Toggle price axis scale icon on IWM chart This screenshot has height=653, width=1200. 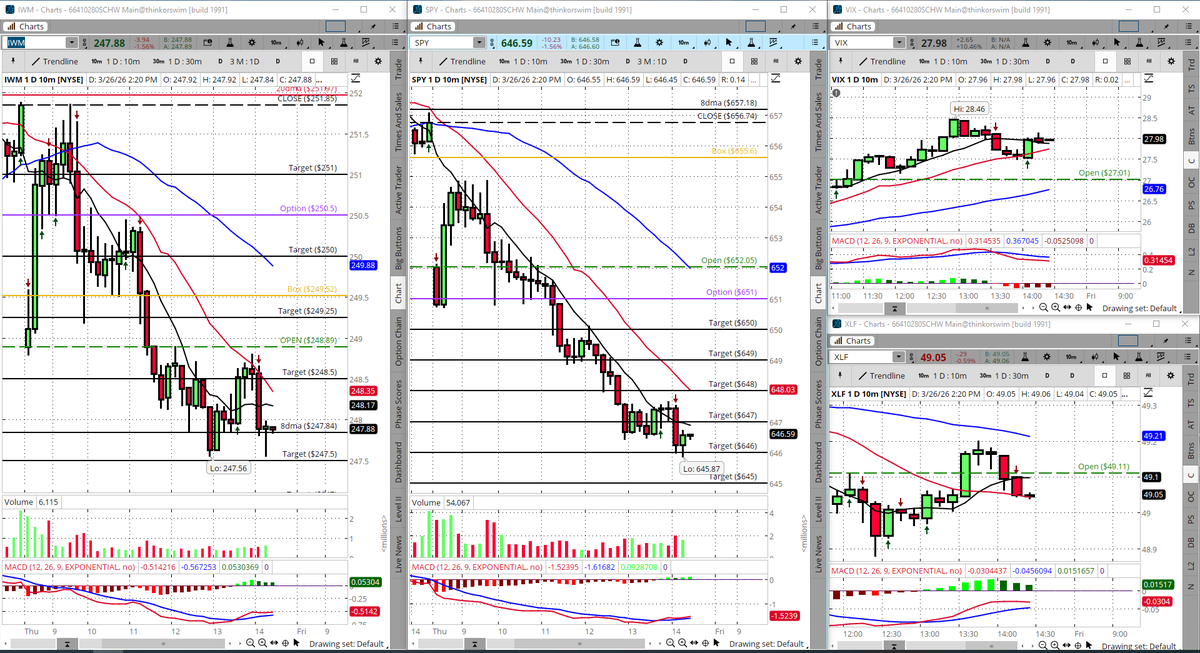(x=353, y=79)
